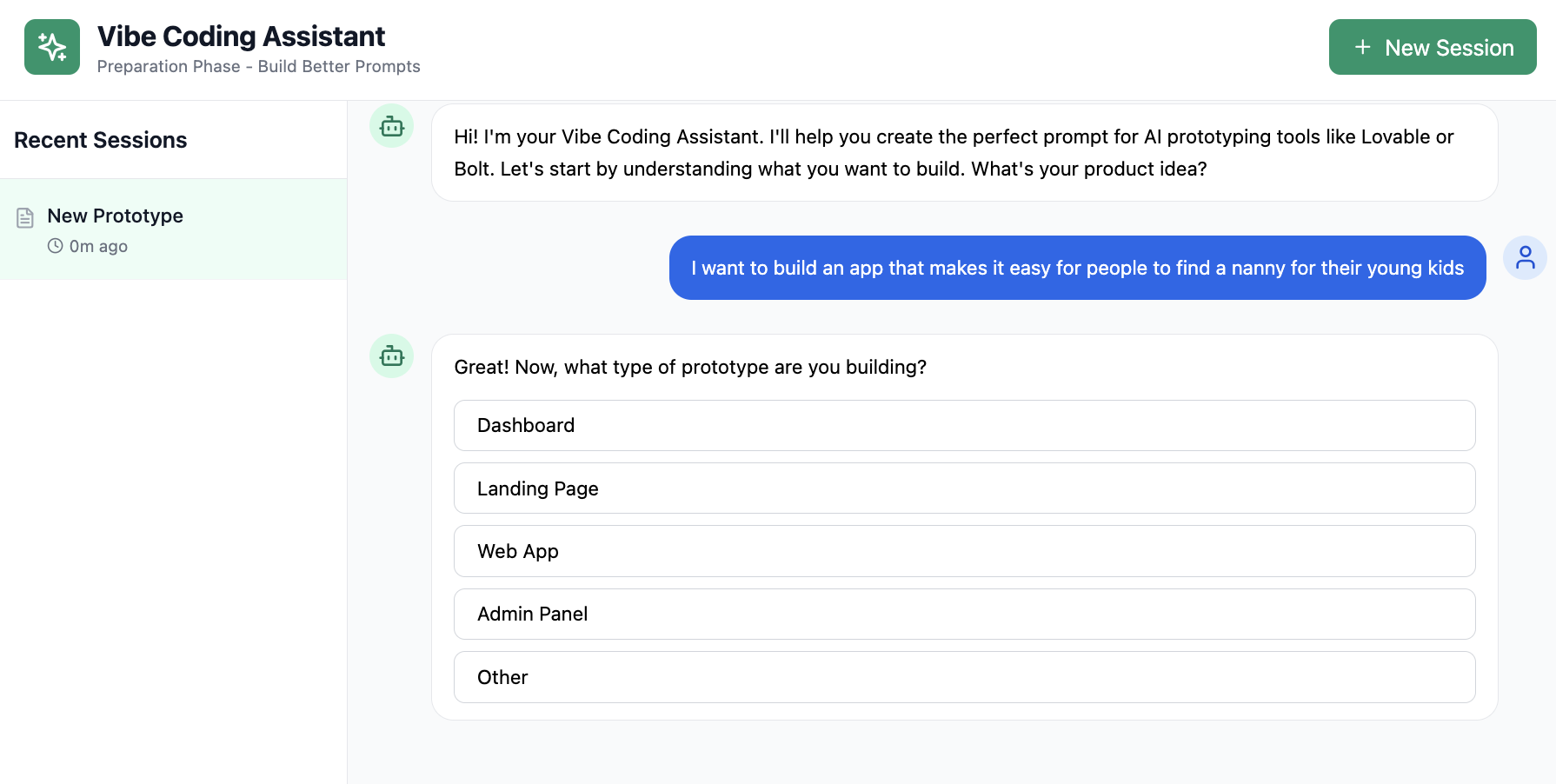Click the bot avatar beside the greeting message
Viewport: 1556px width, 784px height.
click(391, 127)
